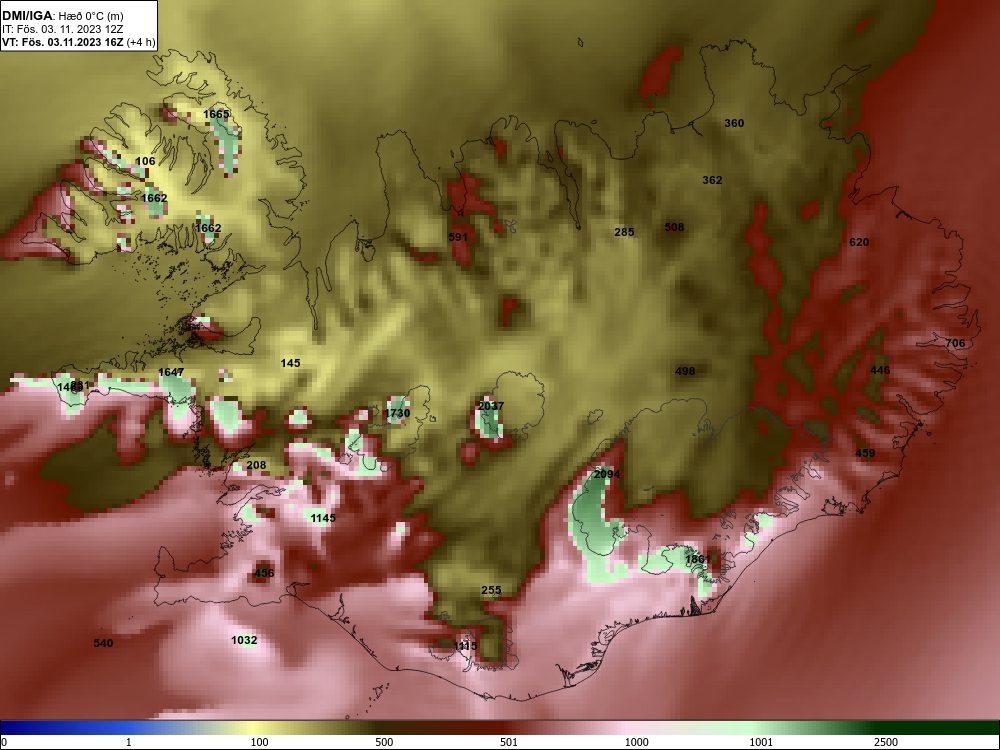The height and width of the screenshot is (750, 1000).
Task: Click the 362 height value on the map
Action: [712, 180]
